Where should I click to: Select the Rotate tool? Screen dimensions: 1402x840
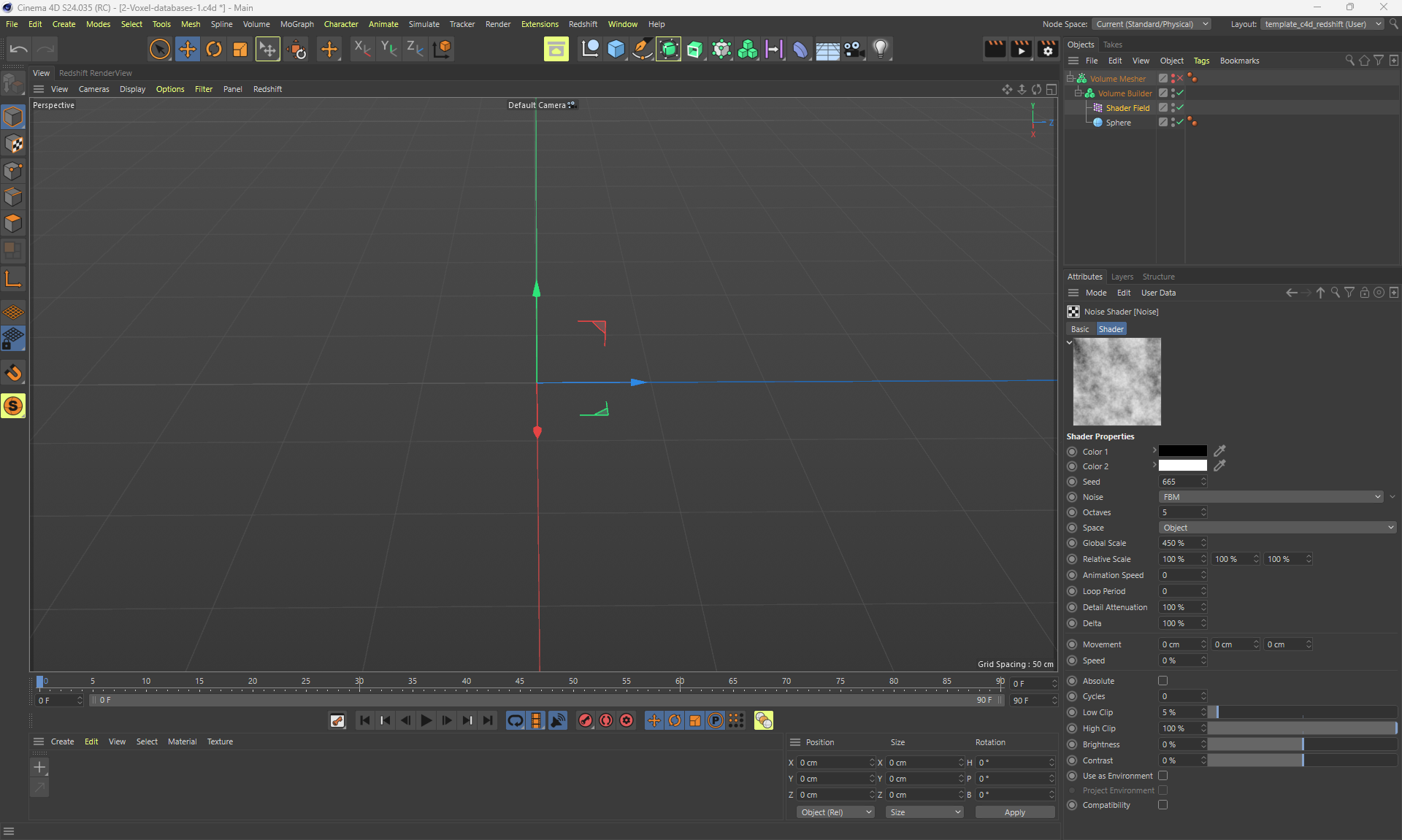pyautogui.click(x=214, y=49)
